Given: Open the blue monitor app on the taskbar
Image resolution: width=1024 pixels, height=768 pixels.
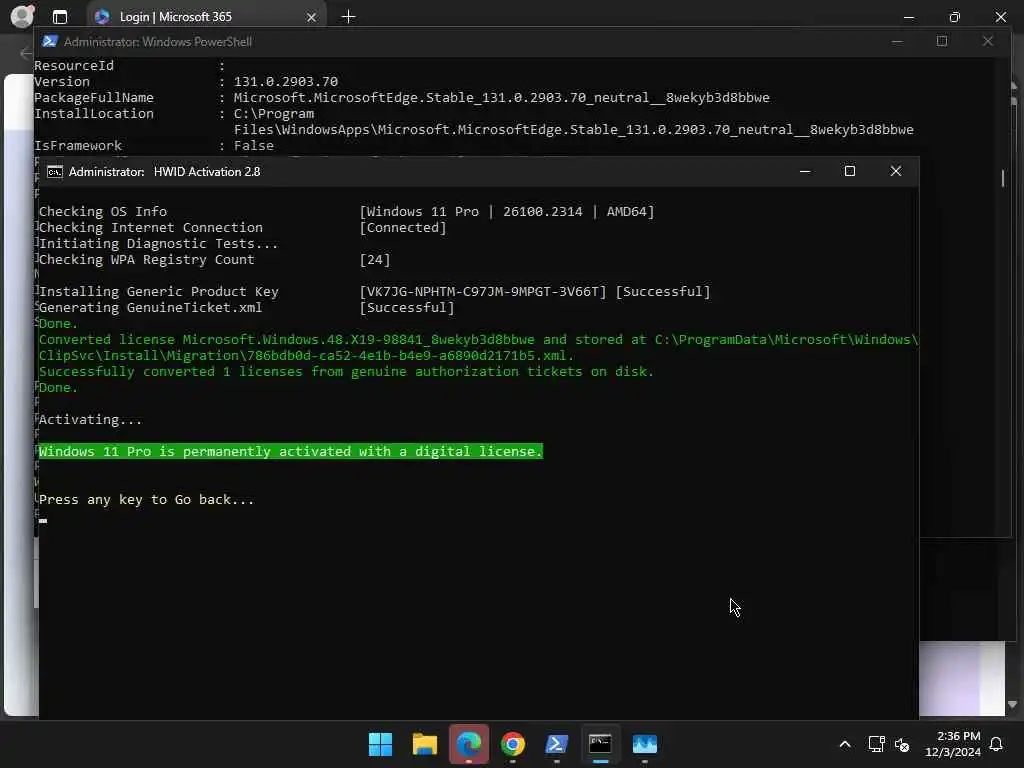Looking at the screenshot, I should tap(645, 744).
